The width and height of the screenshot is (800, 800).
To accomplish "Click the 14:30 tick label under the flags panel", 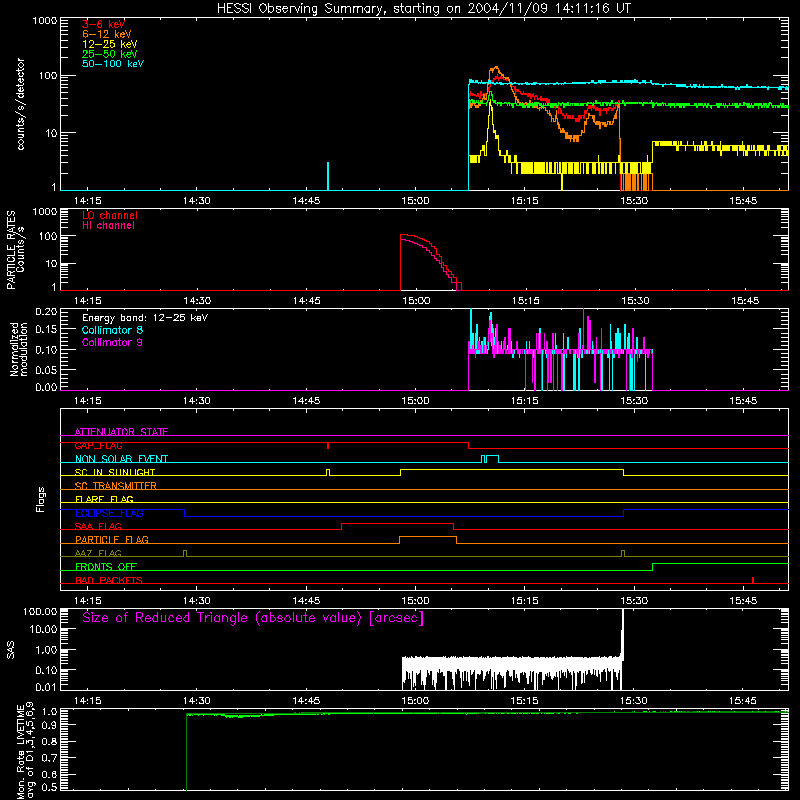I will [x=196, y=601].
